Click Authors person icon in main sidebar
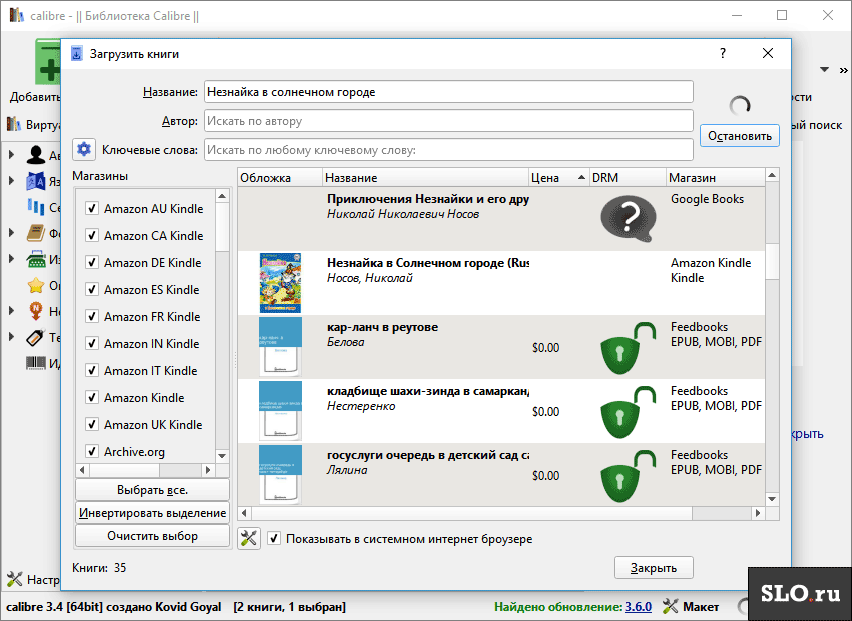The image size is (852, 621). [x=36, y=155]
